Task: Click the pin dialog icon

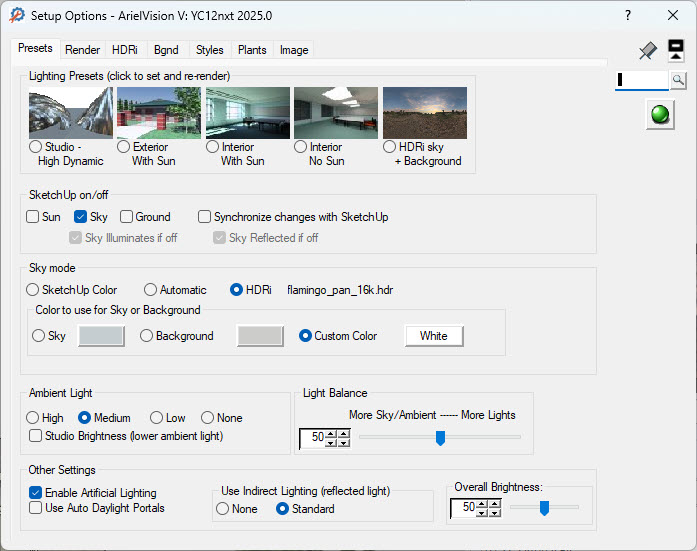Action: click(648, 51)
